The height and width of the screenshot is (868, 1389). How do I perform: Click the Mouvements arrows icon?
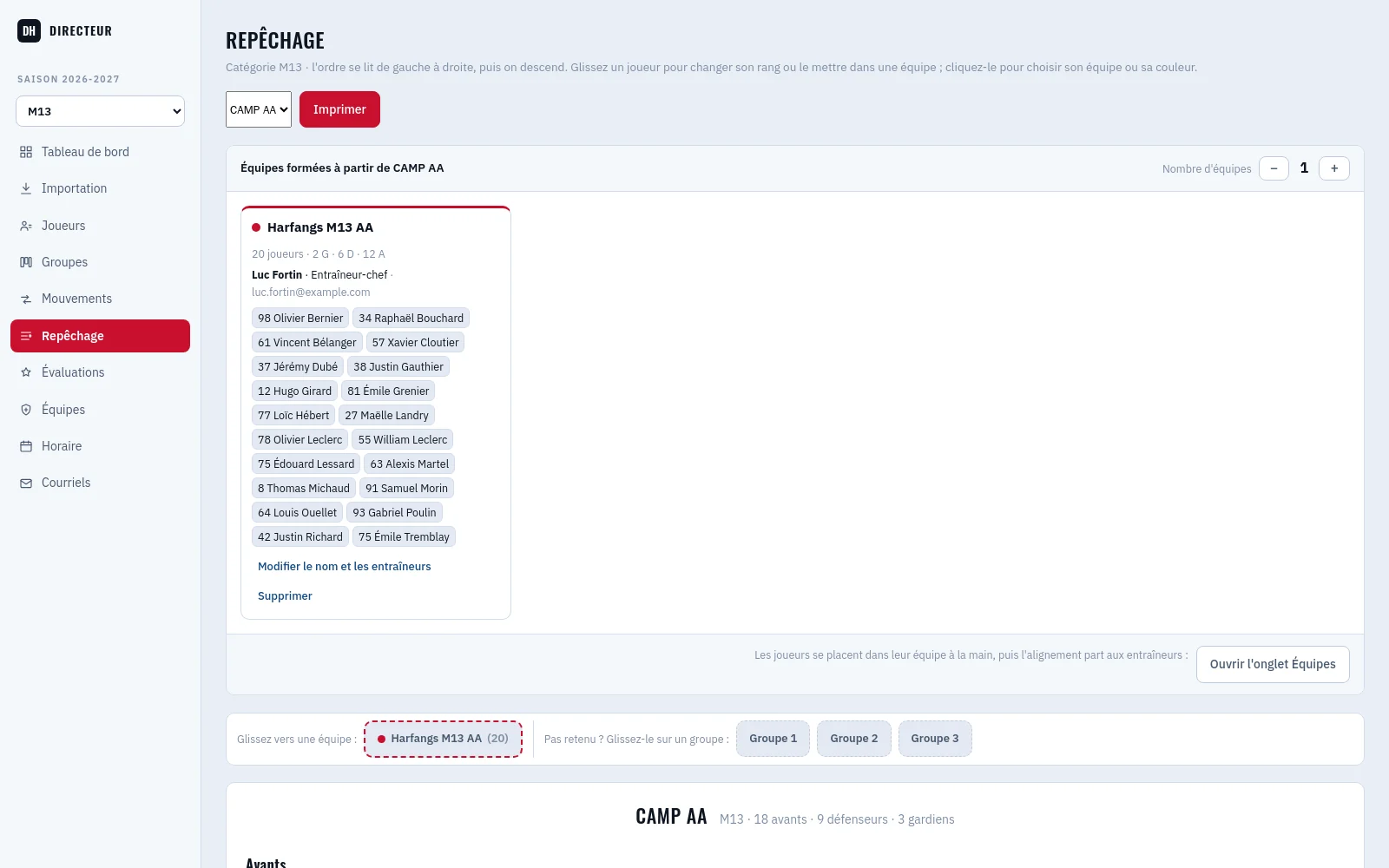click(x=26, y=299)
